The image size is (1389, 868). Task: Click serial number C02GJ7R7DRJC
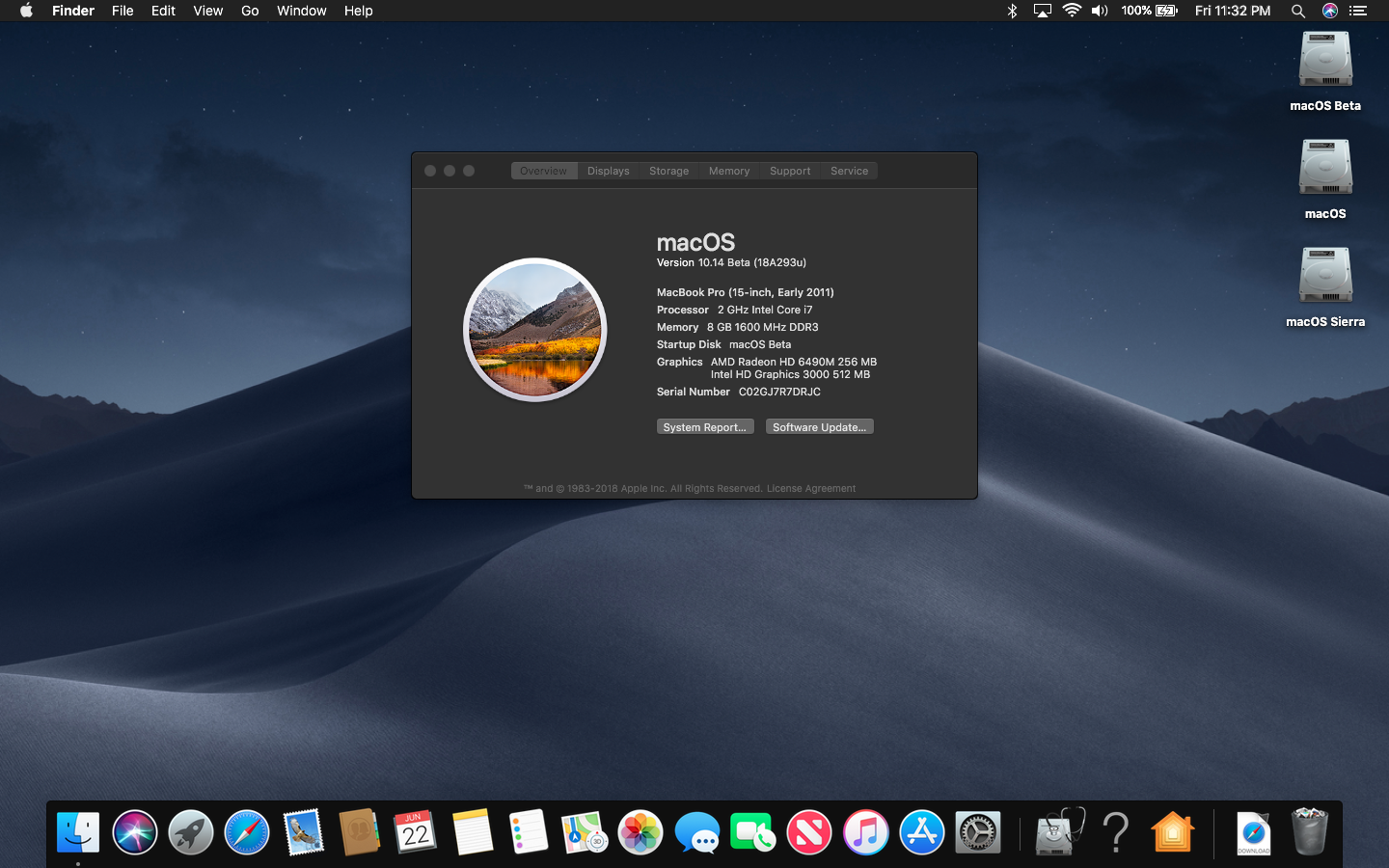point(779,392)
